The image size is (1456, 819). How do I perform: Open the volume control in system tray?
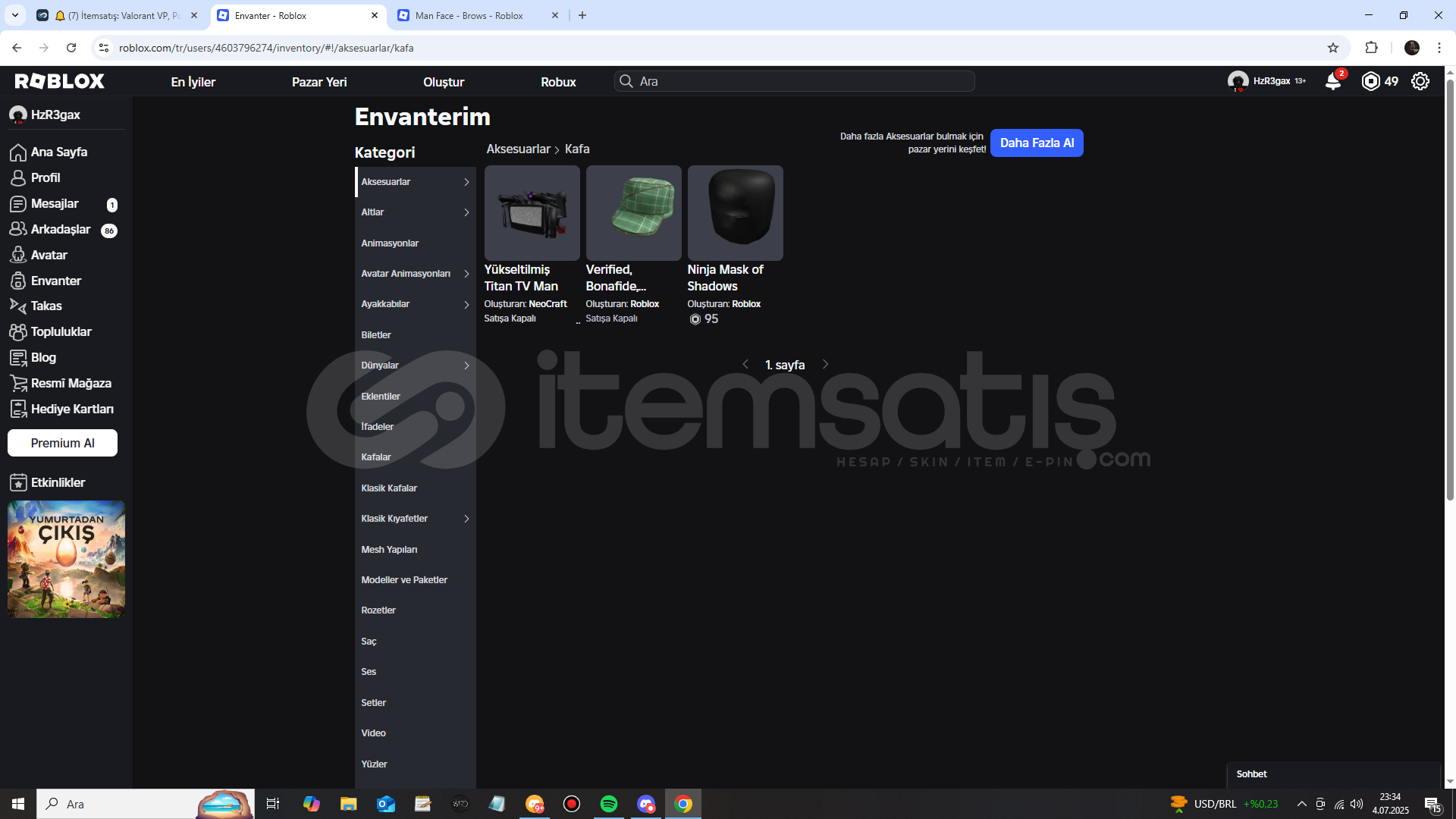pos(1357,804)
